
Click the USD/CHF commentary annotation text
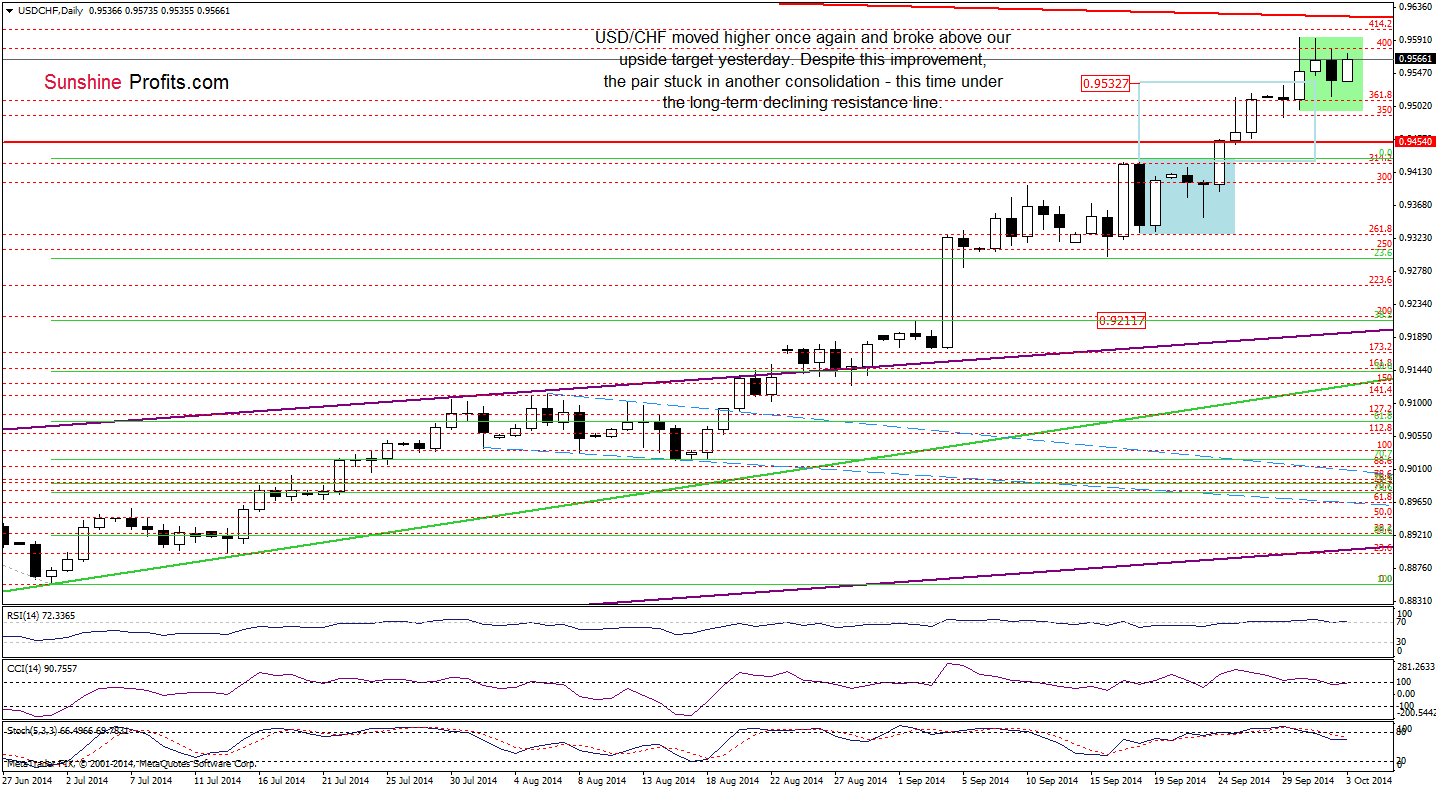tap(802, 70)
